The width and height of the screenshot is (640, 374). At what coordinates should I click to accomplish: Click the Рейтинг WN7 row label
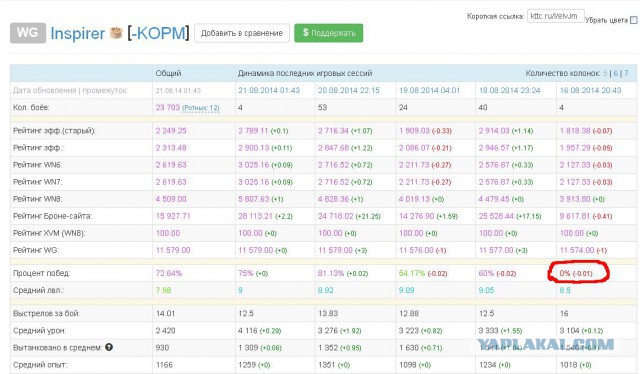[x=38, y=182]
